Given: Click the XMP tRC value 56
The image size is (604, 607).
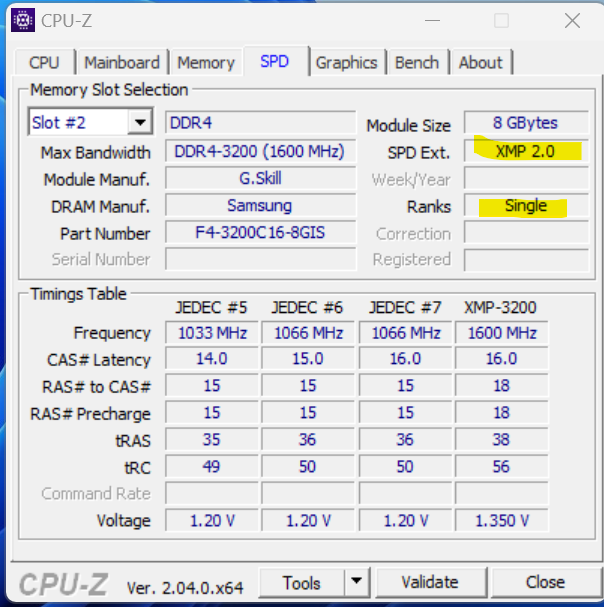Looking at the screenshot, I should coord(502,466).
